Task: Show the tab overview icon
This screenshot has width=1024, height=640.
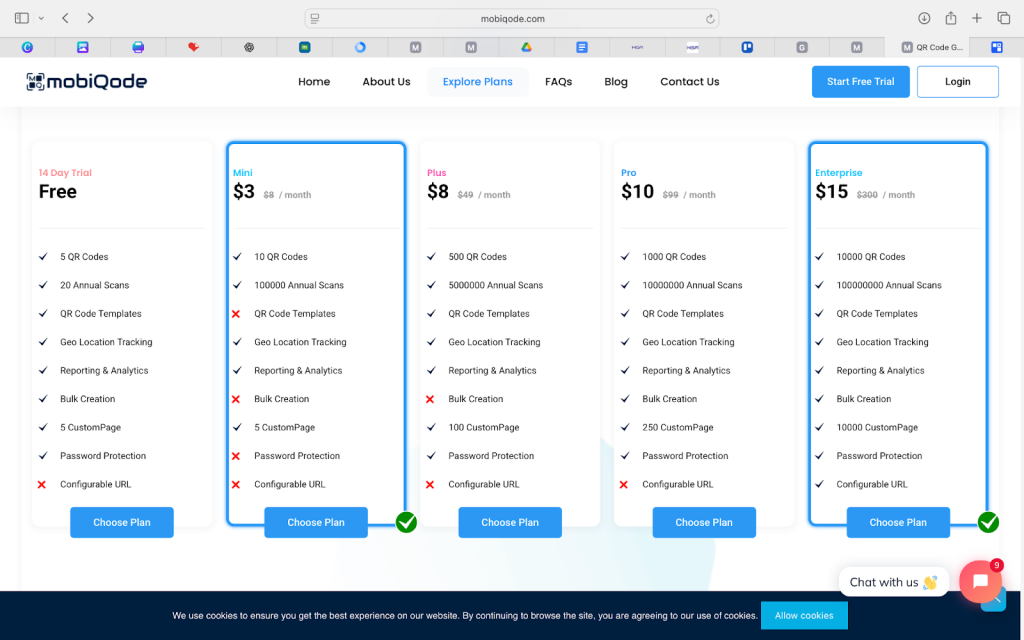Action: click(1004, 18)
